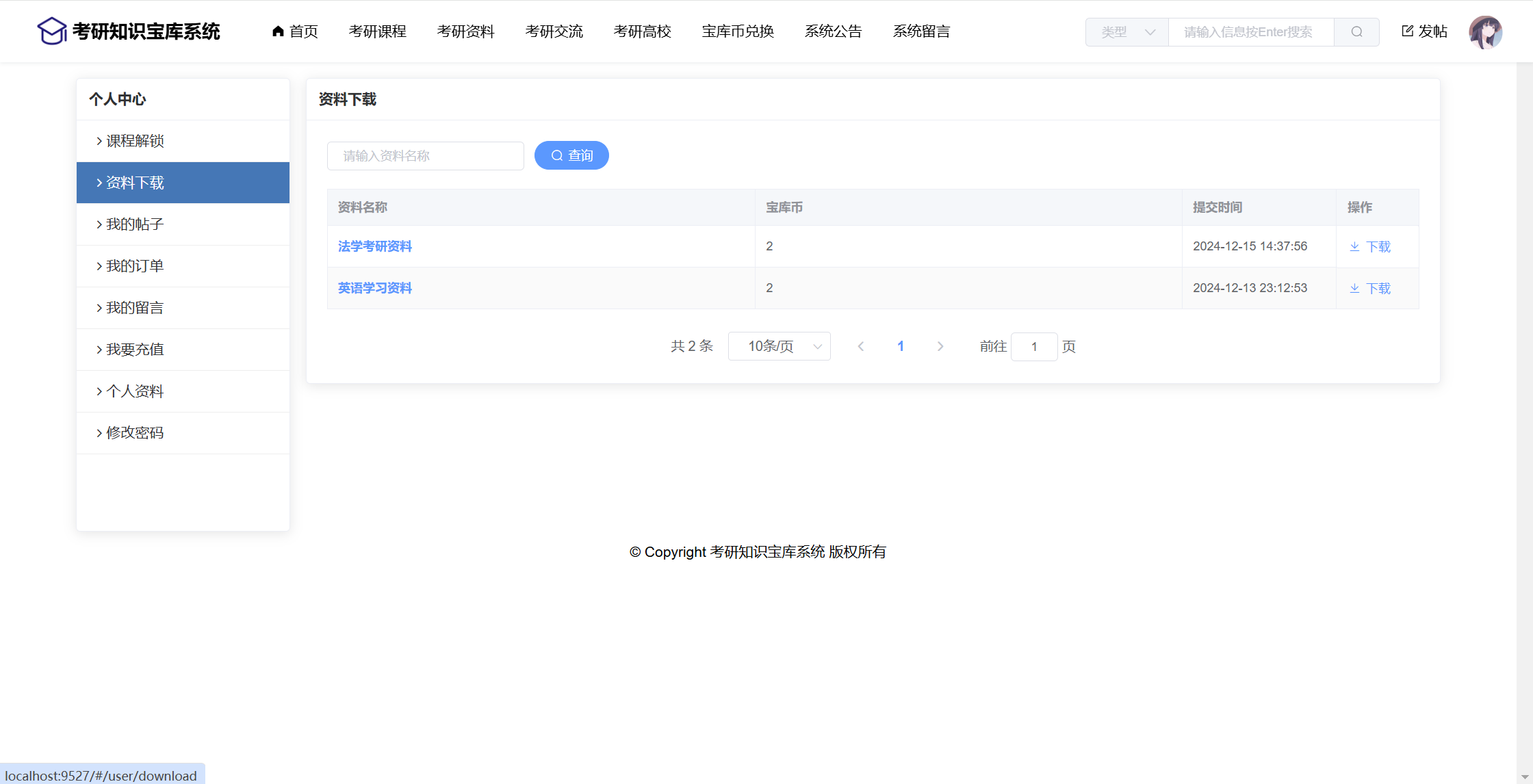Screen dimensions: 1533x784
Task: Click the 请输入资料名称 input field
Action: [x=425, y=156]
